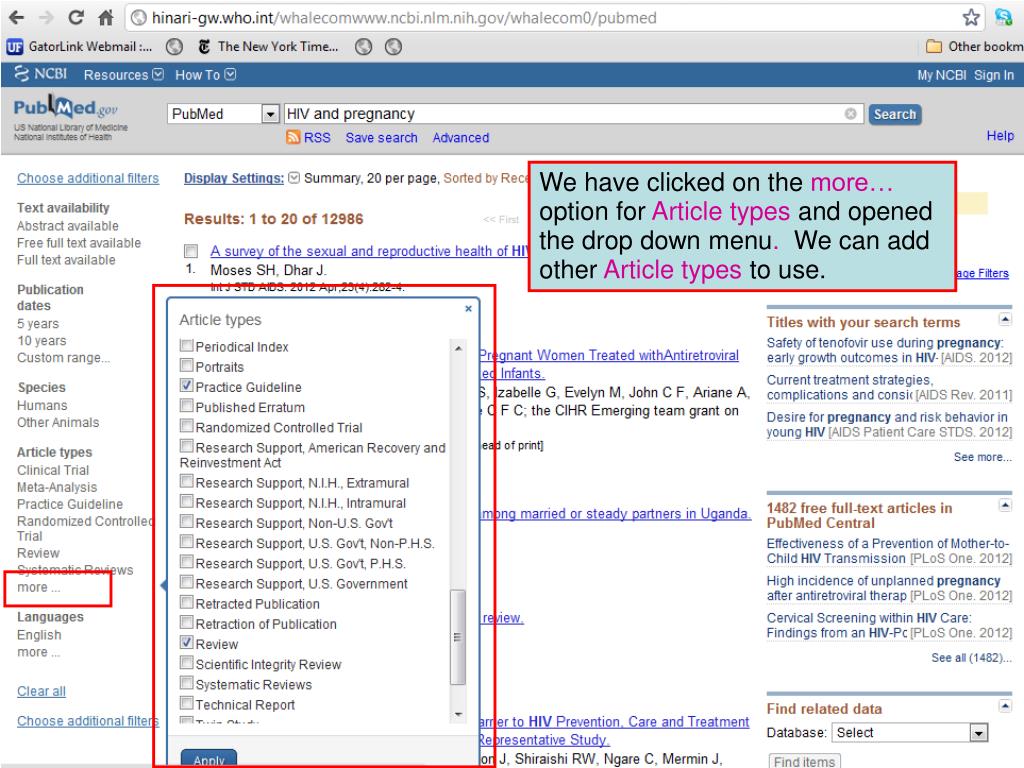Expand the Resources menu
Image resolution: width=1024 pixels, height=768 pixels.
pos(123,74)
